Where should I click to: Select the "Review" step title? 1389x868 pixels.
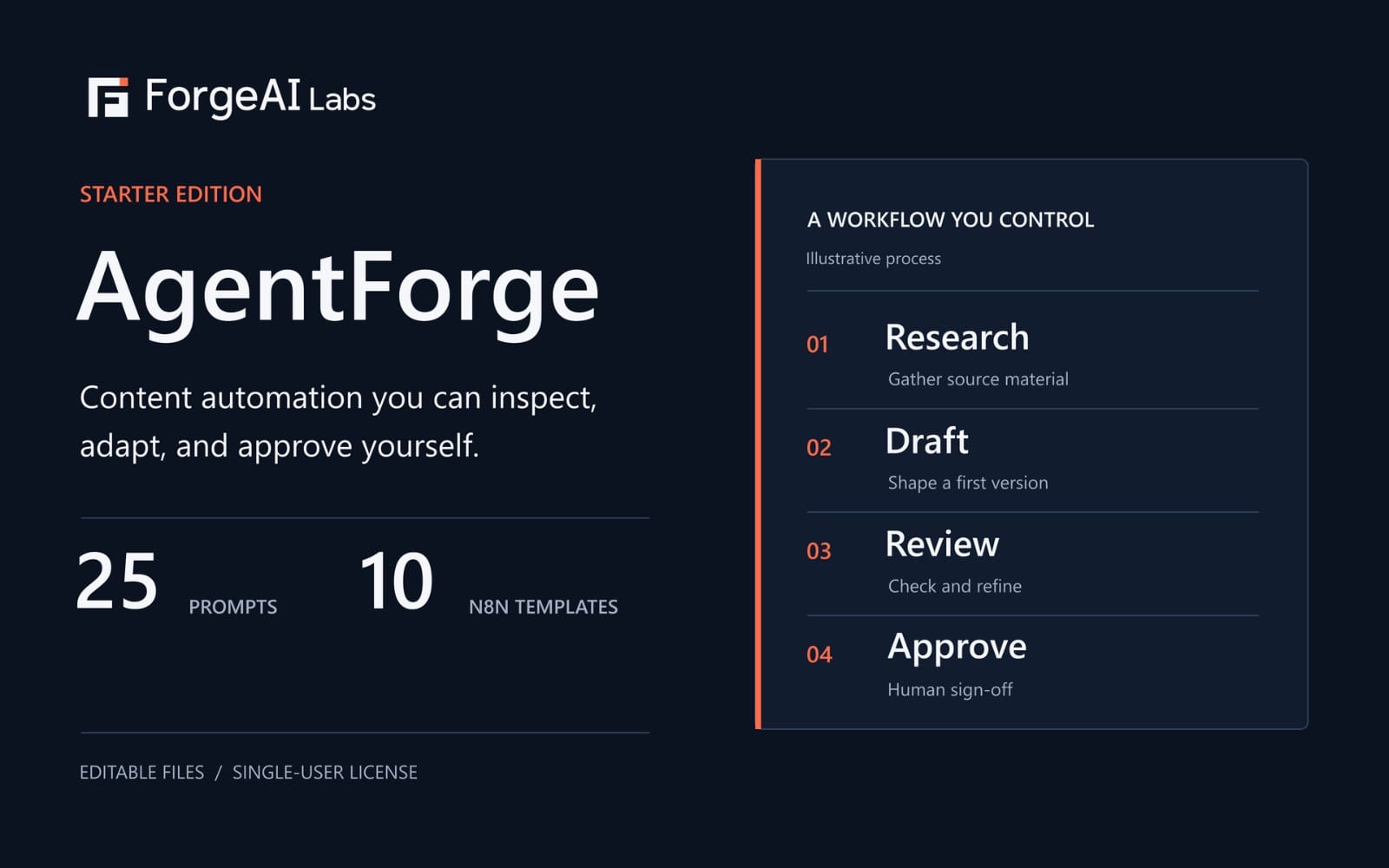click(943, 544)
